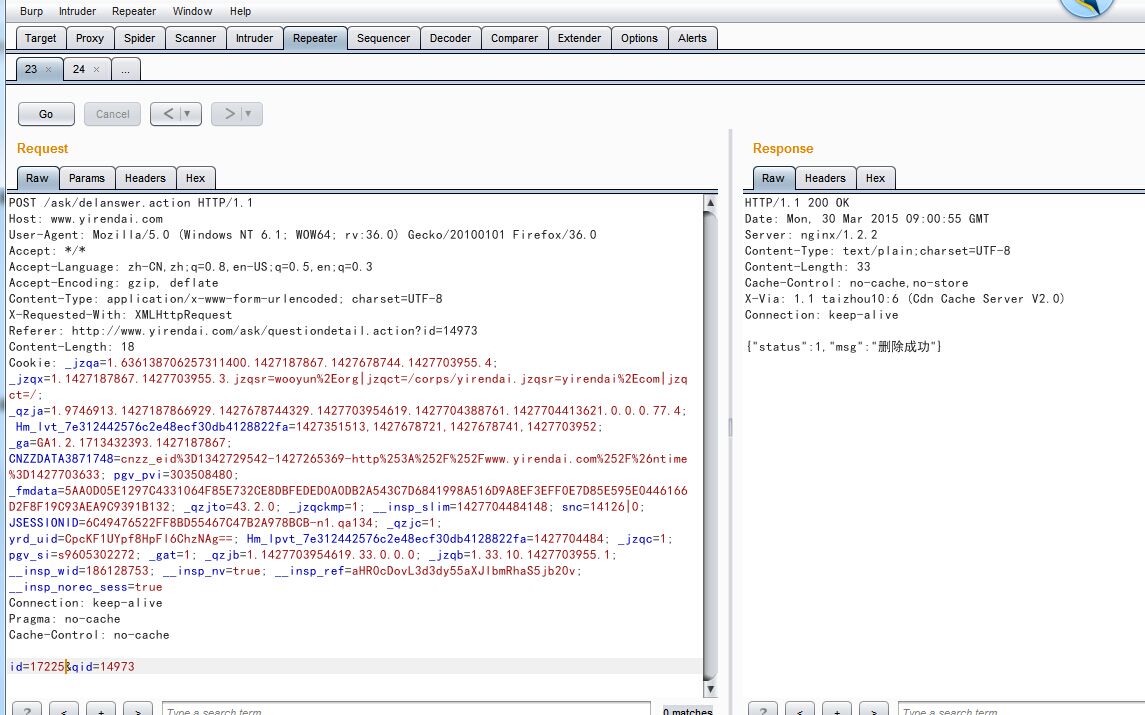Open the back history dropdown arrow
Viewport: 1145px width, 715px height.
(188, 114)
